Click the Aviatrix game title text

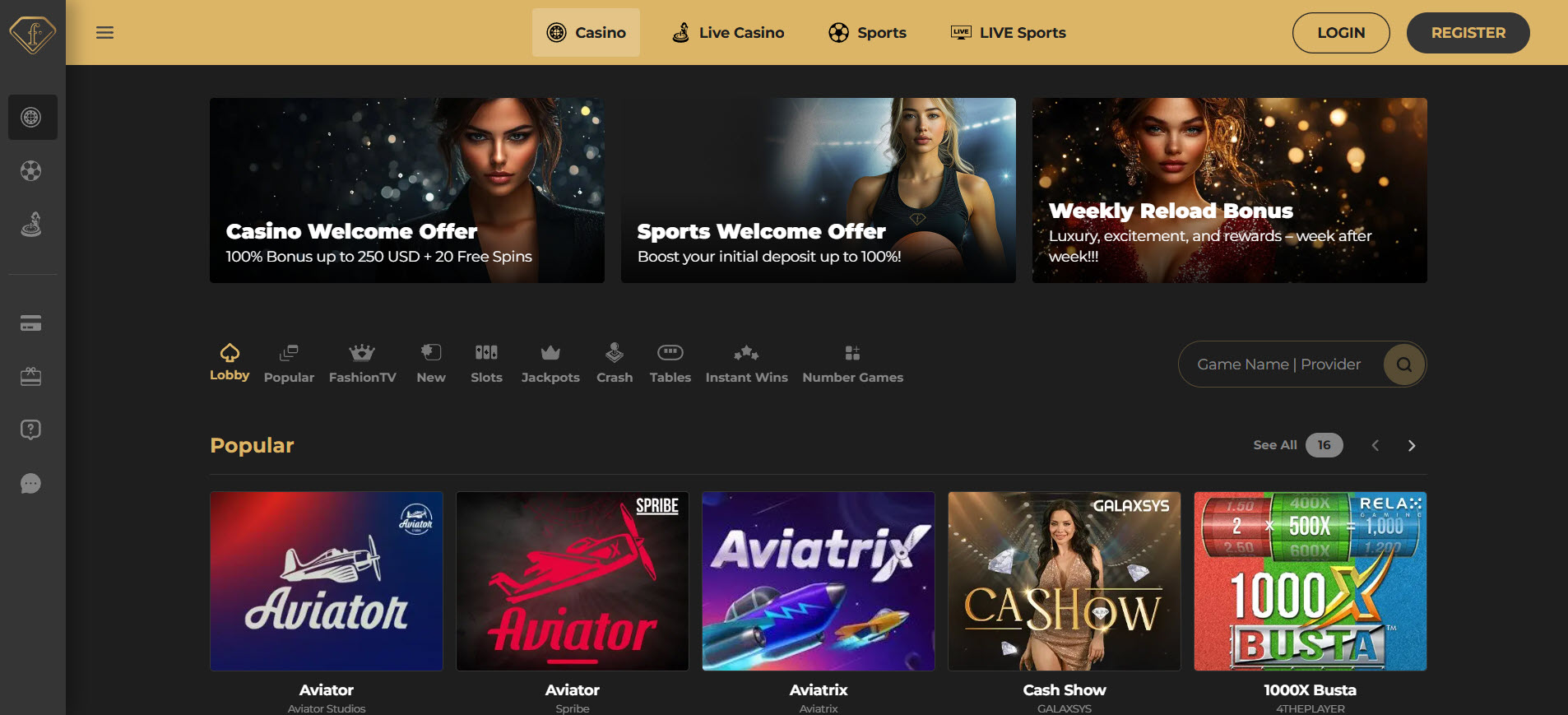[x=819, y=690]
